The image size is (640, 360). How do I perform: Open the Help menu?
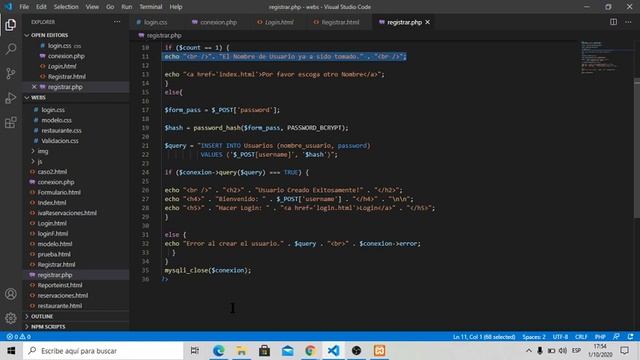point(176,7)
